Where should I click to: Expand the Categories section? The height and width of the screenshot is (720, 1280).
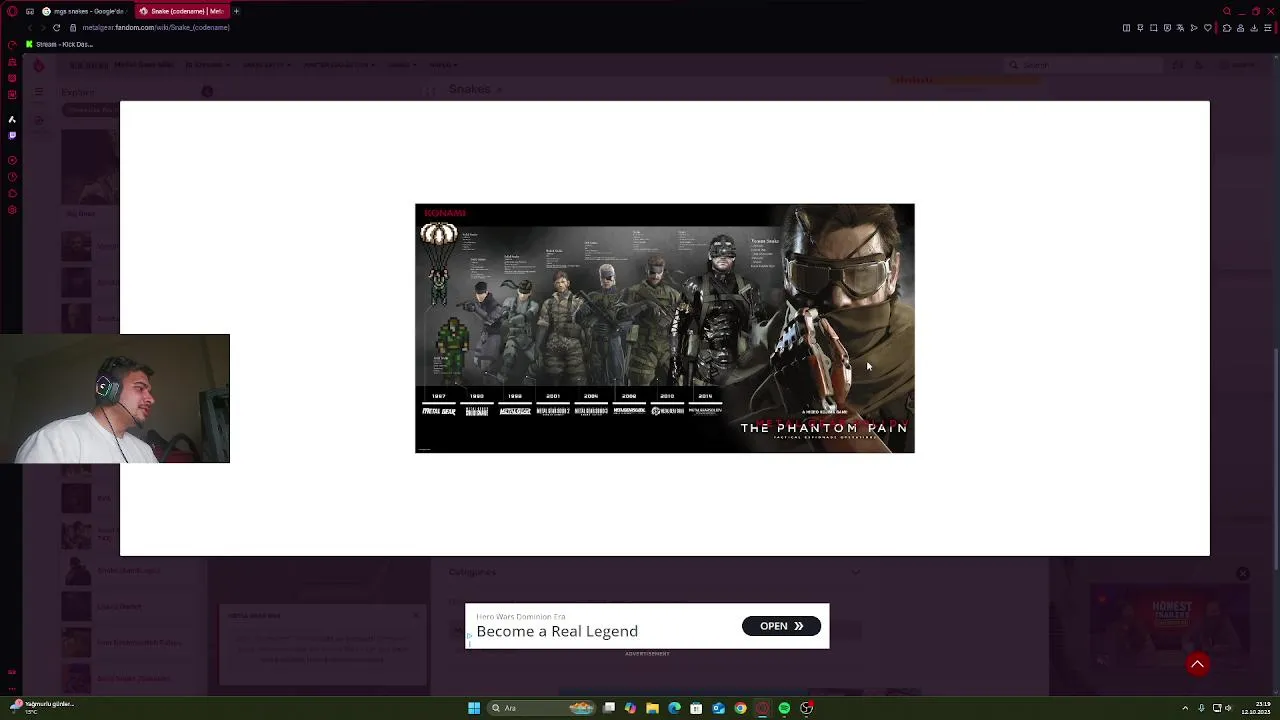tap(855, 572)
